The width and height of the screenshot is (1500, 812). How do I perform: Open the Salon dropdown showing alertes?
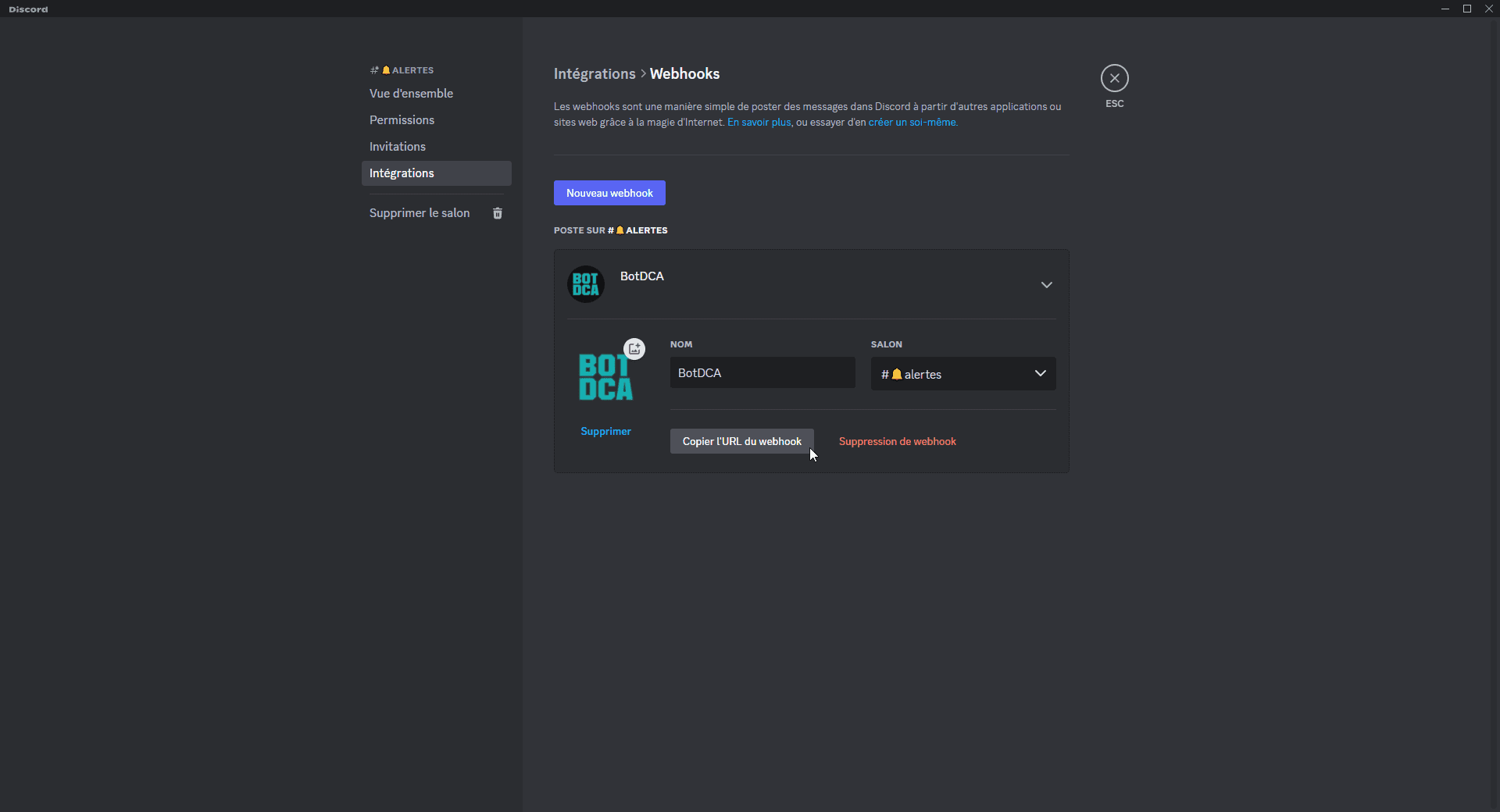pyautogui.click(x=962, y=374)
